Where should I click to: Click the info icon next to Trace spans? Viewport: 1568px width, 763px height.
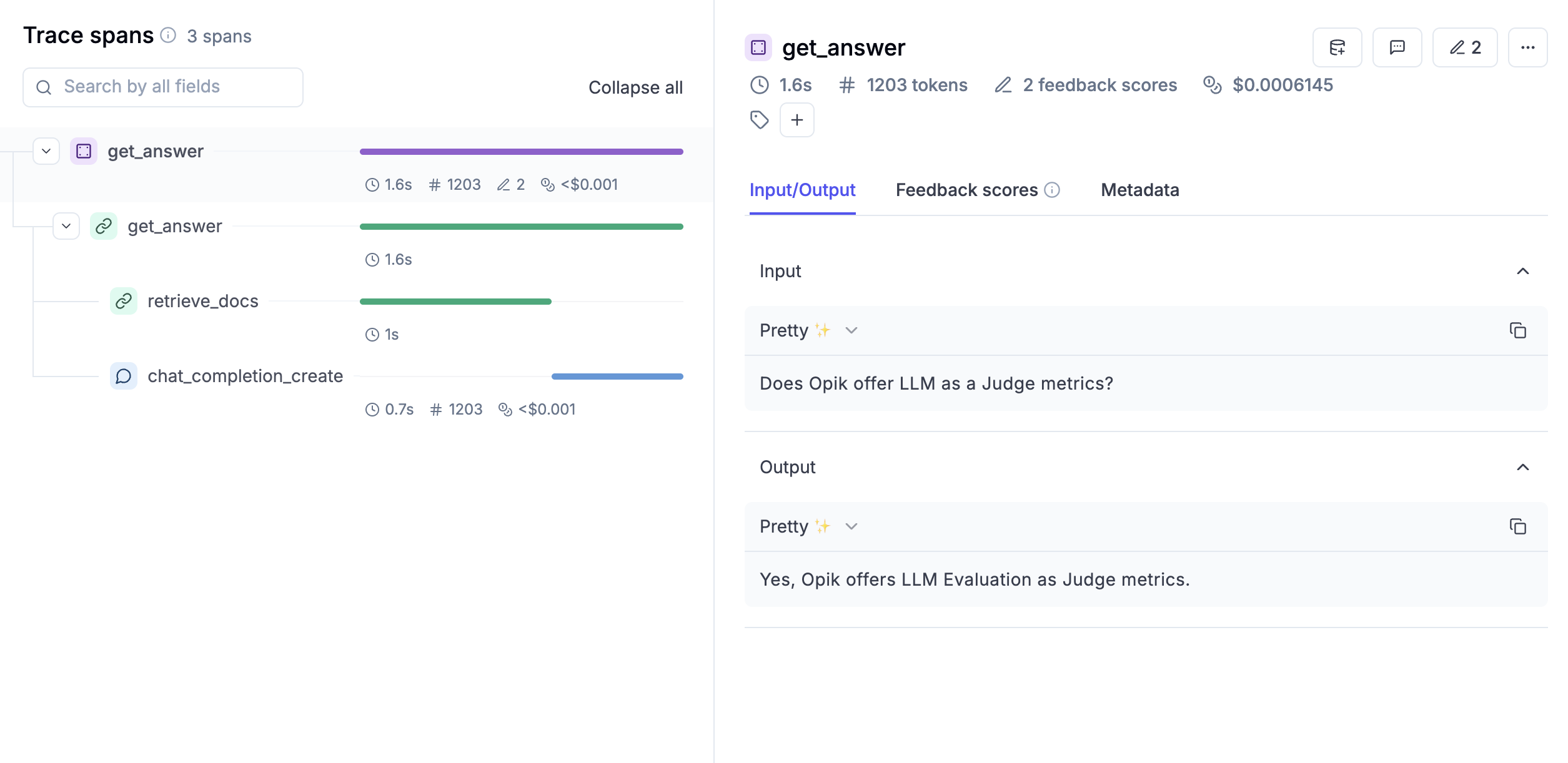pyautogui.click(x=168, y=35)
